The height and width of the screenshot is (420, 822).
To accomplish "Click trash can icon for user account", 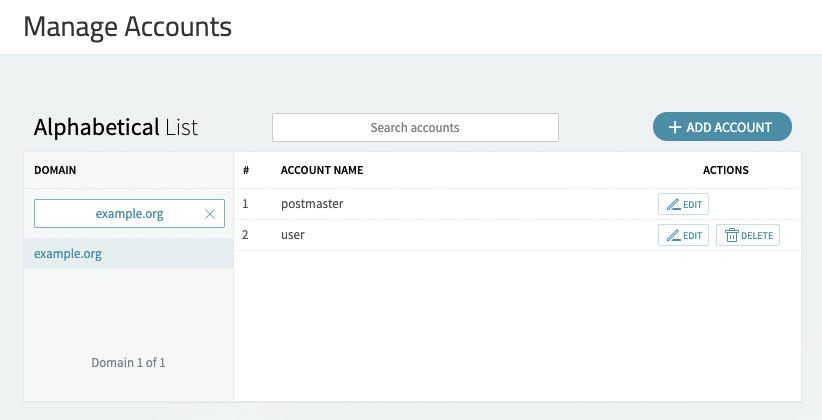I will [x=732, y=235].
